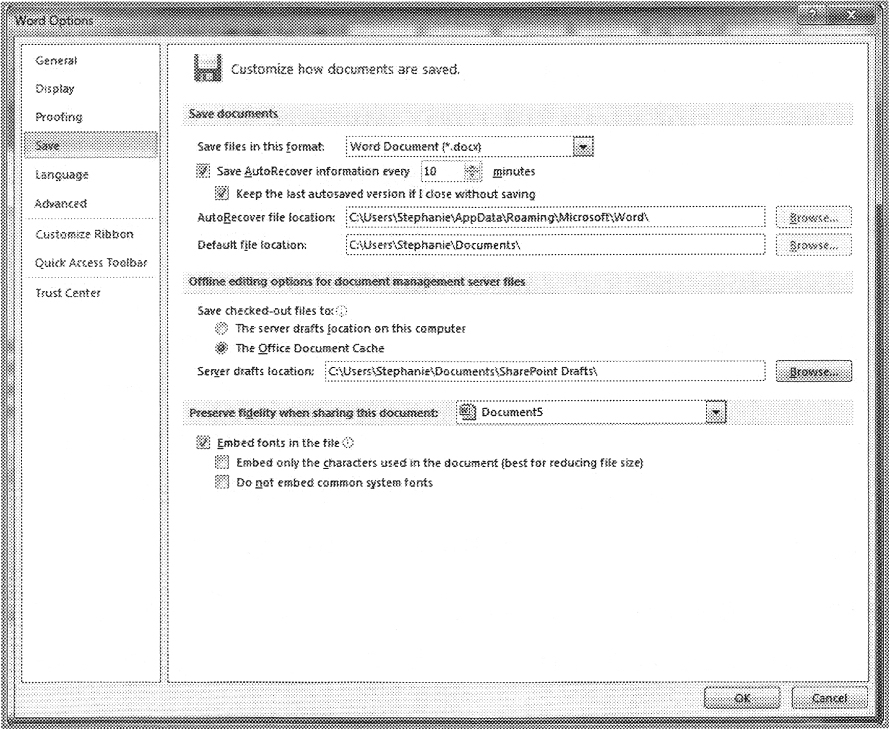Confirm settings with OK button
The height and width of the screenshot is (729, 889).
coord(742,698)
